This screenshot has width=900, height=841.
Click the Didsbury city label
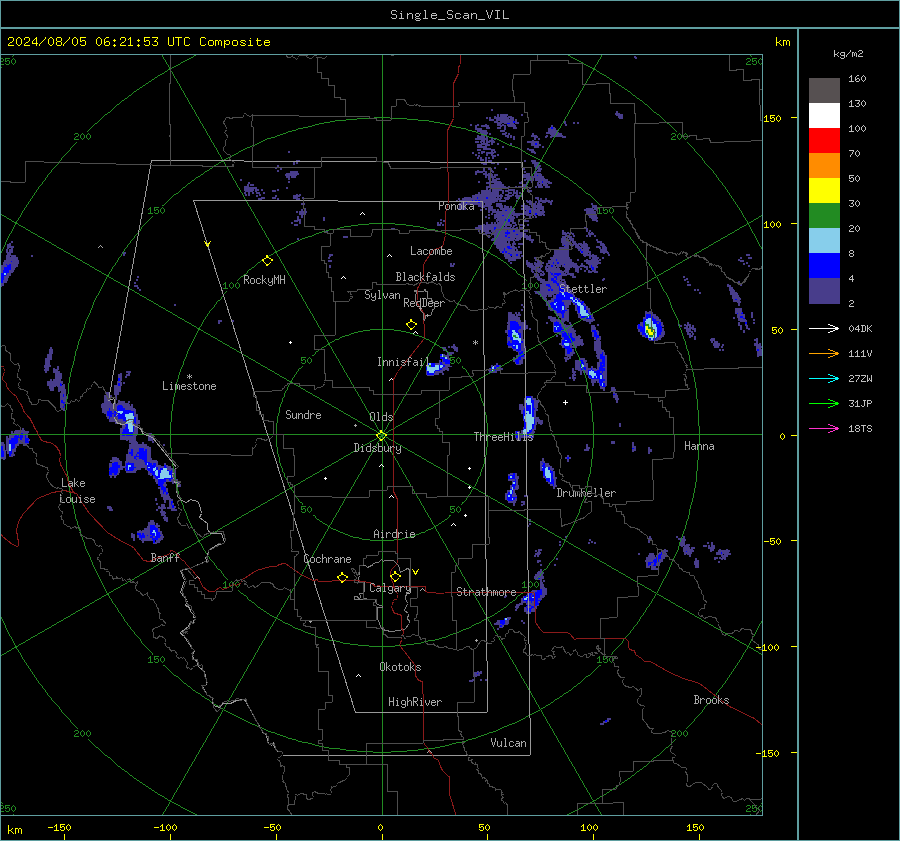click(x=378, y=448)
